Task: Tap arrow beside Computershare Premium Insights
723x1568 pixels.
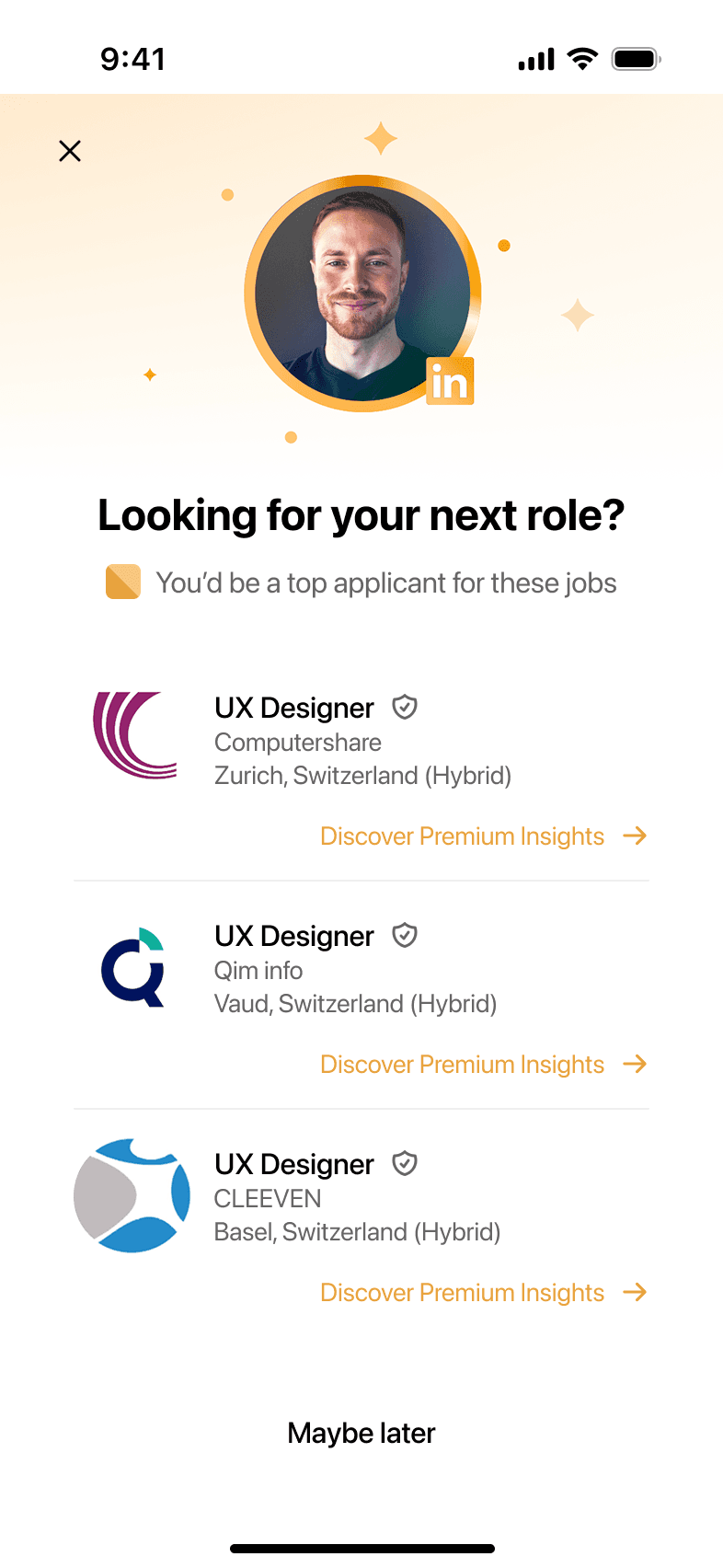Action: (x=635, y=836)
